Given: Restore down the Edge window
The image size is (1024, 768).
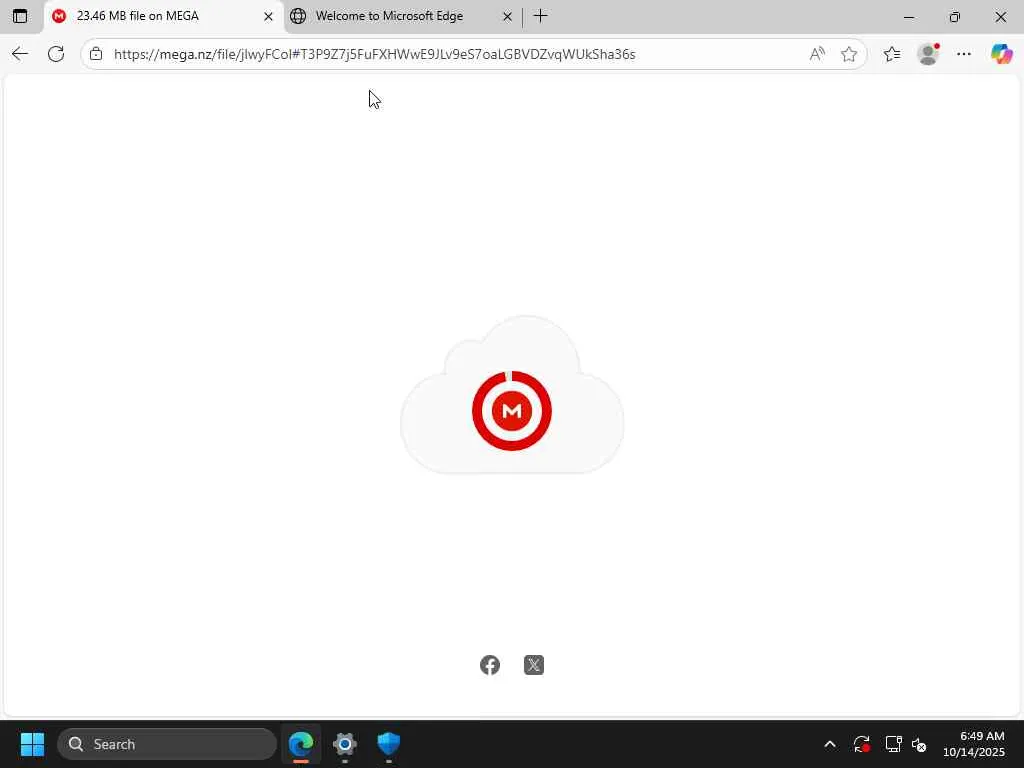Looking at the screenshot, I should [955, 17].
